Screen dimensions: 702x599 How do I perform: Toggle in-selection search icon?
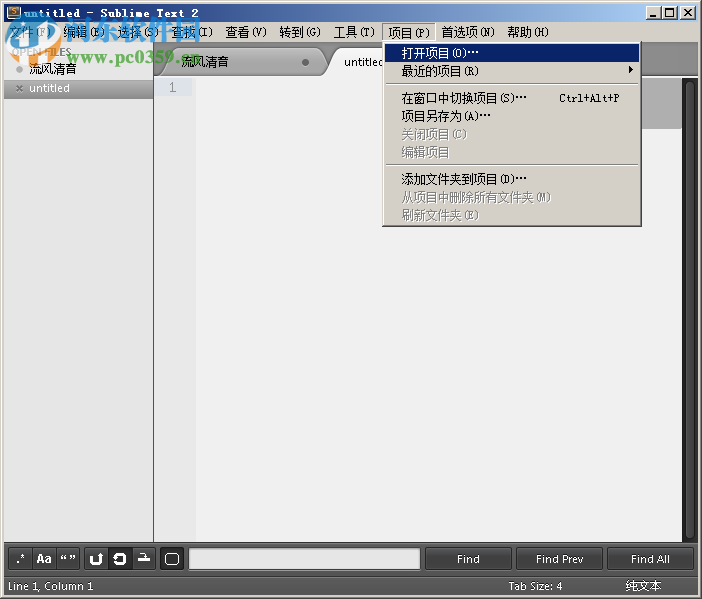point(144,559)
